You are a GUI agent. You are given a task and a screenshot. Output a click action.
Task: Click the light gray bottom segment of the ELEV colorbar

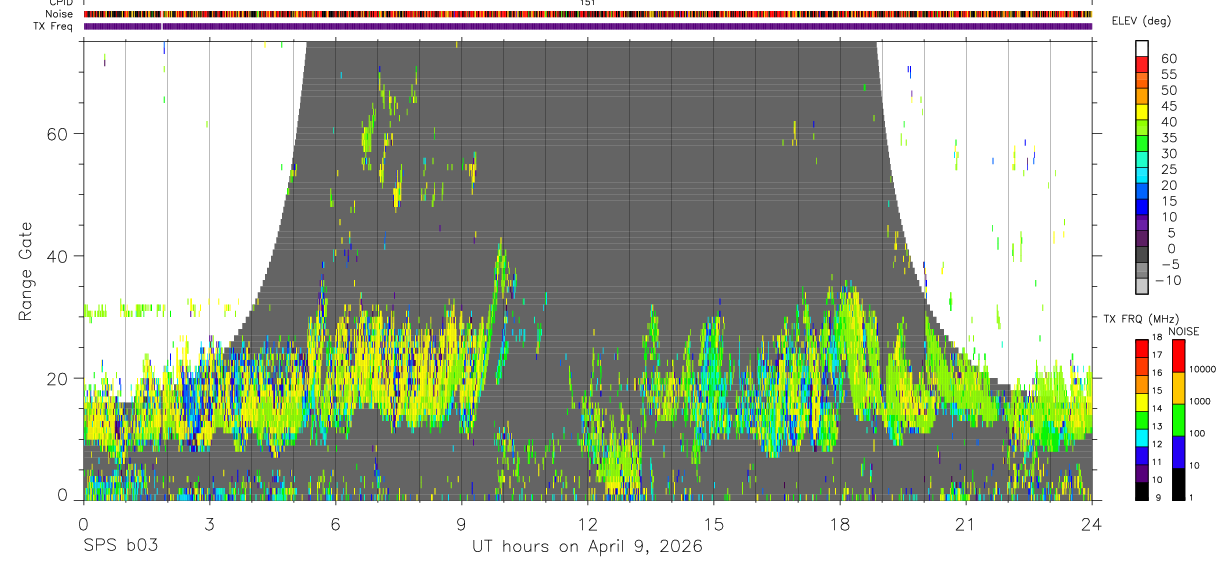pyautogui.click(x=1141, y=288)
